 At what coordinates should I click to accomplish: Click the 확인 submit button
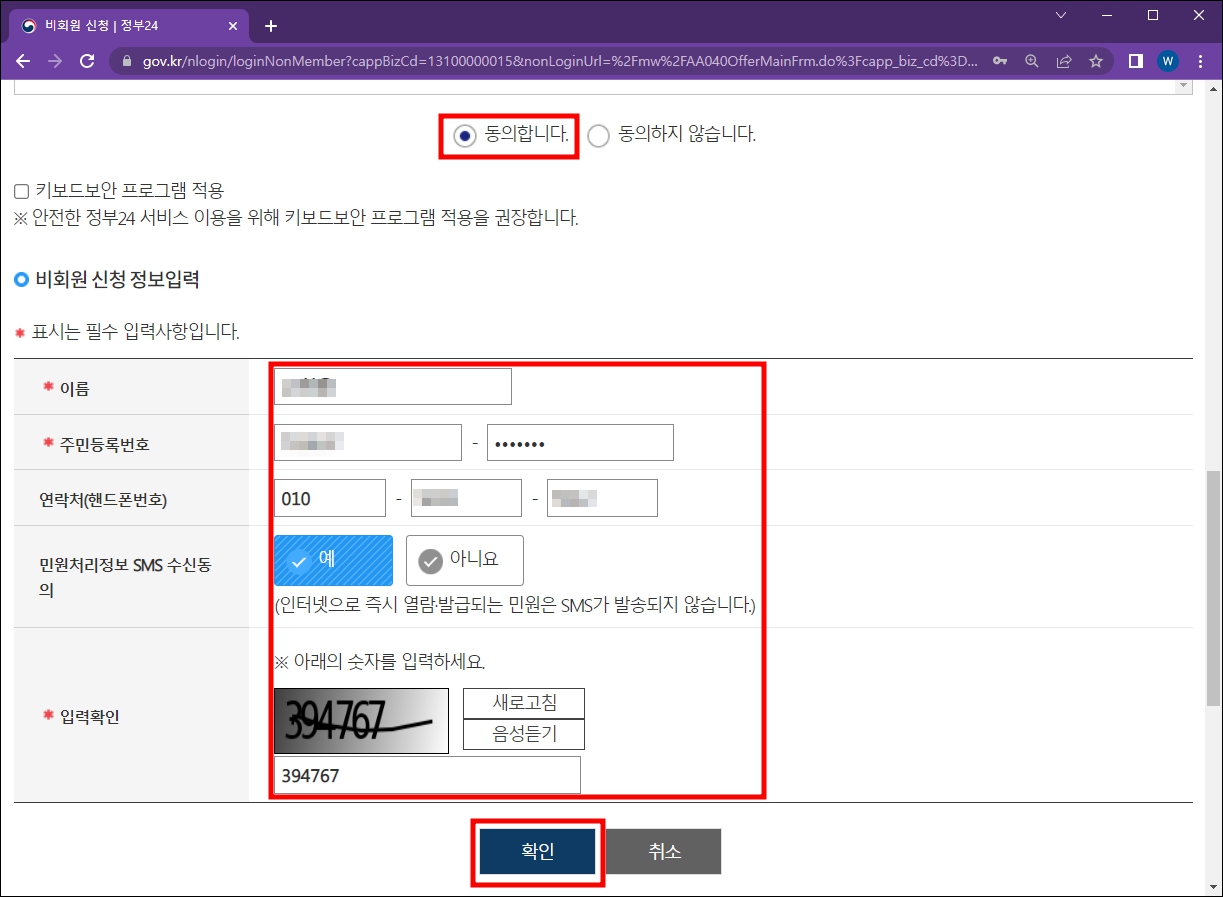[x=537, y=851]
